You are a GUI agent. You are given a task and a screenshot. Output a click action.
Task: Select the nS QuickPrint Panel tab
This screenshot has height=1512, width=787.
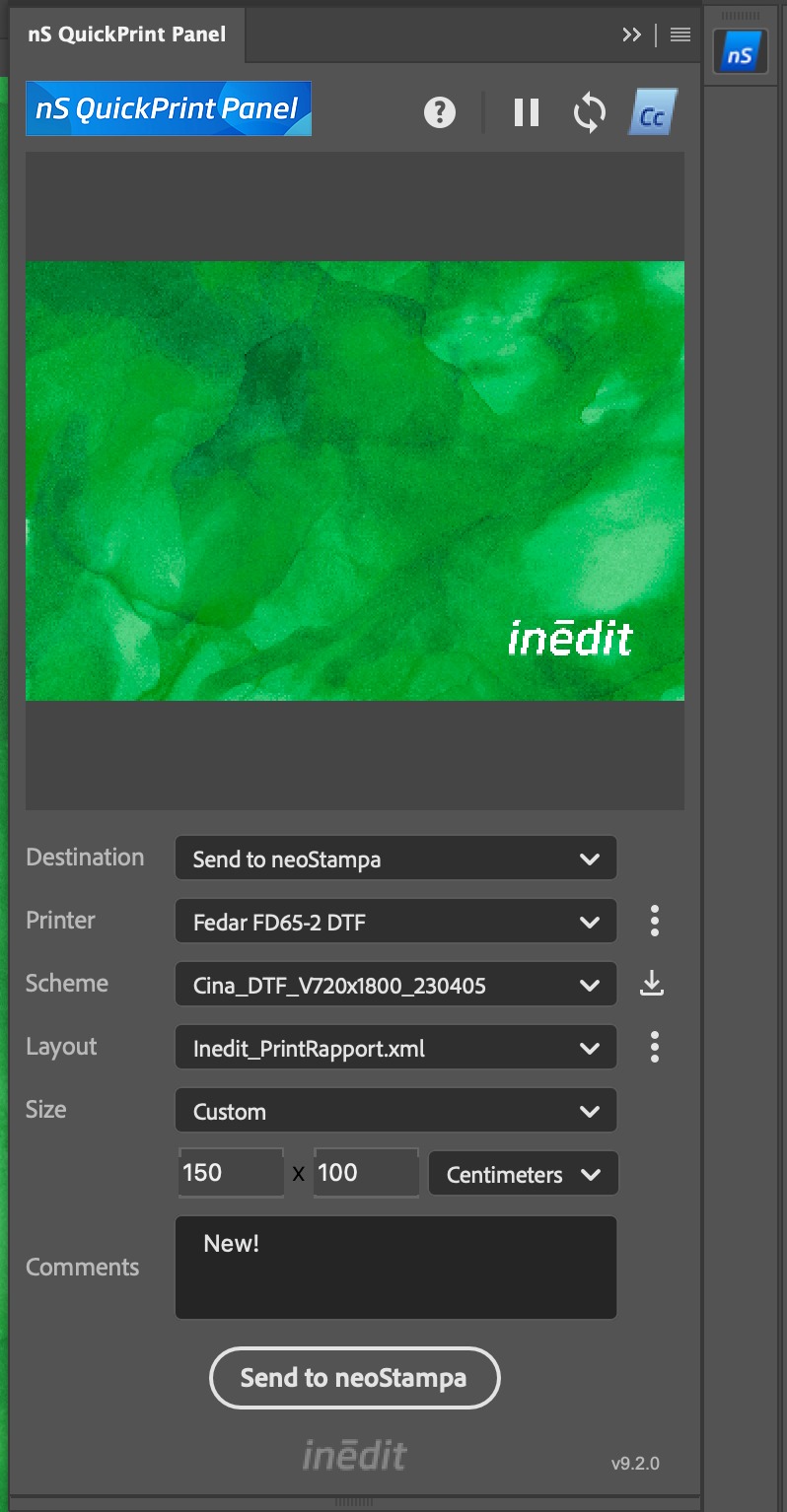pyautogui.click(x=127, y=34)
